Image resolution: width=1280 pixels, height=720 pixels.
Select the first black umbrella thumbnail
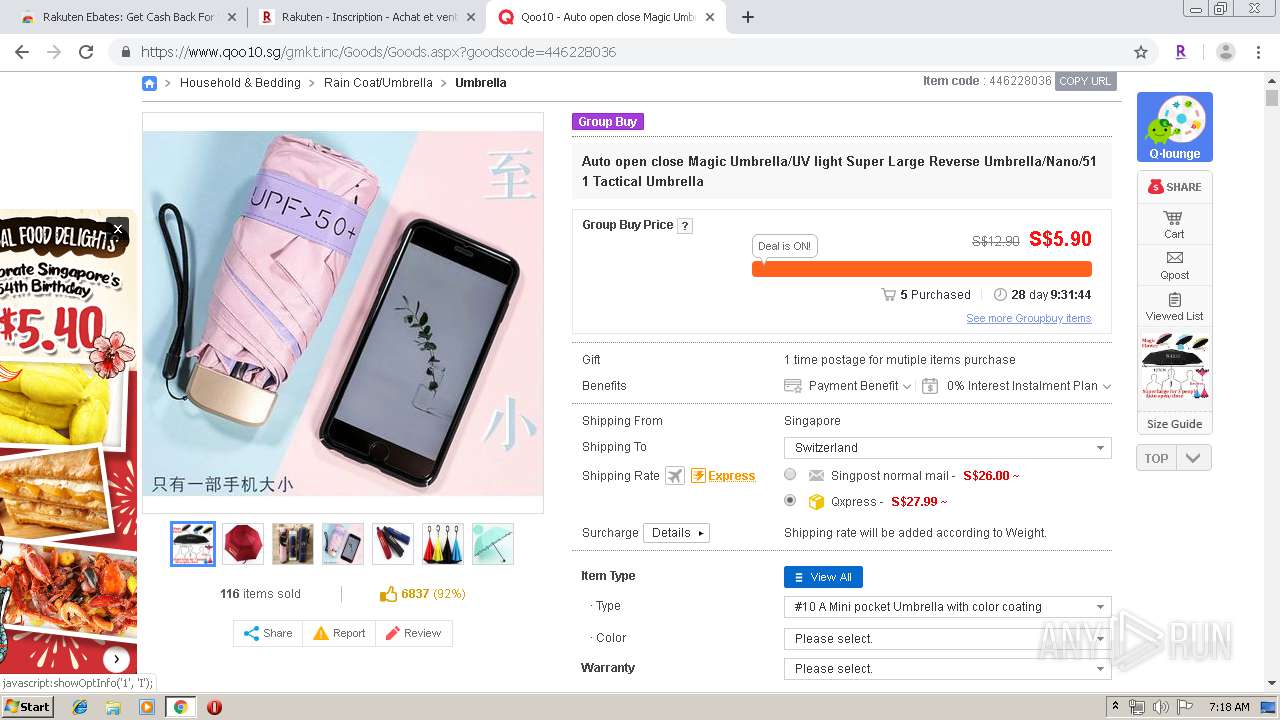[193, 544]
